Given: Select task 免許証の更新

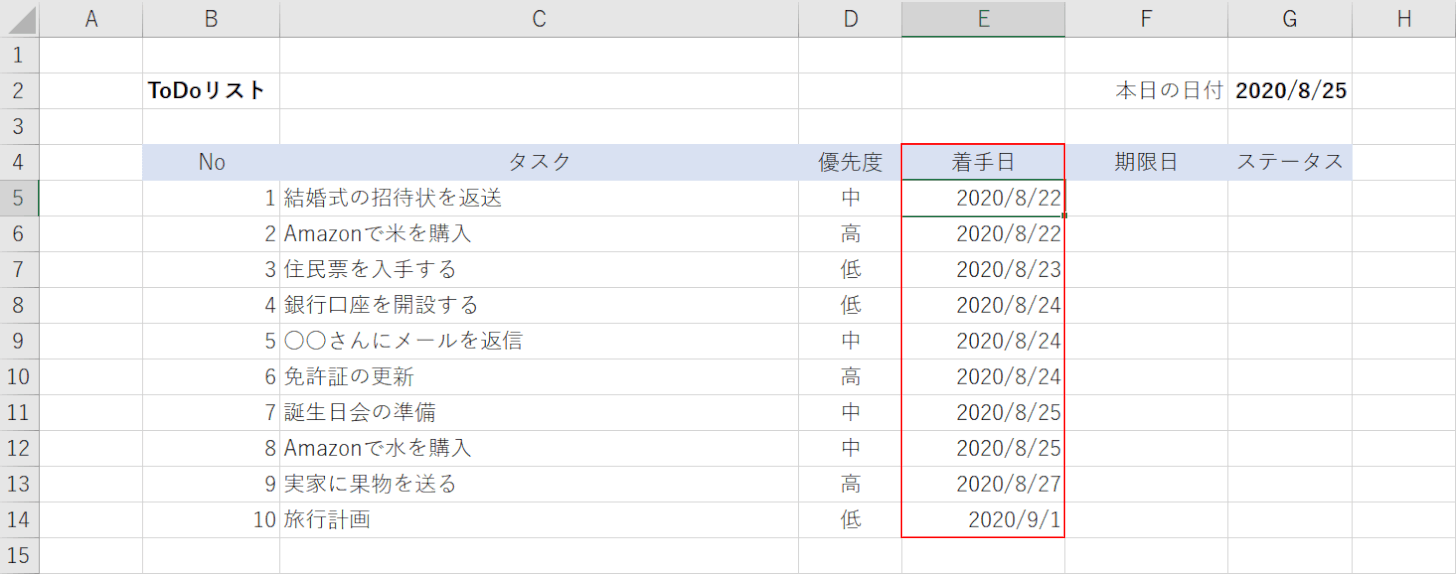Looking at the screenshot, I should [x=539, y=377].
